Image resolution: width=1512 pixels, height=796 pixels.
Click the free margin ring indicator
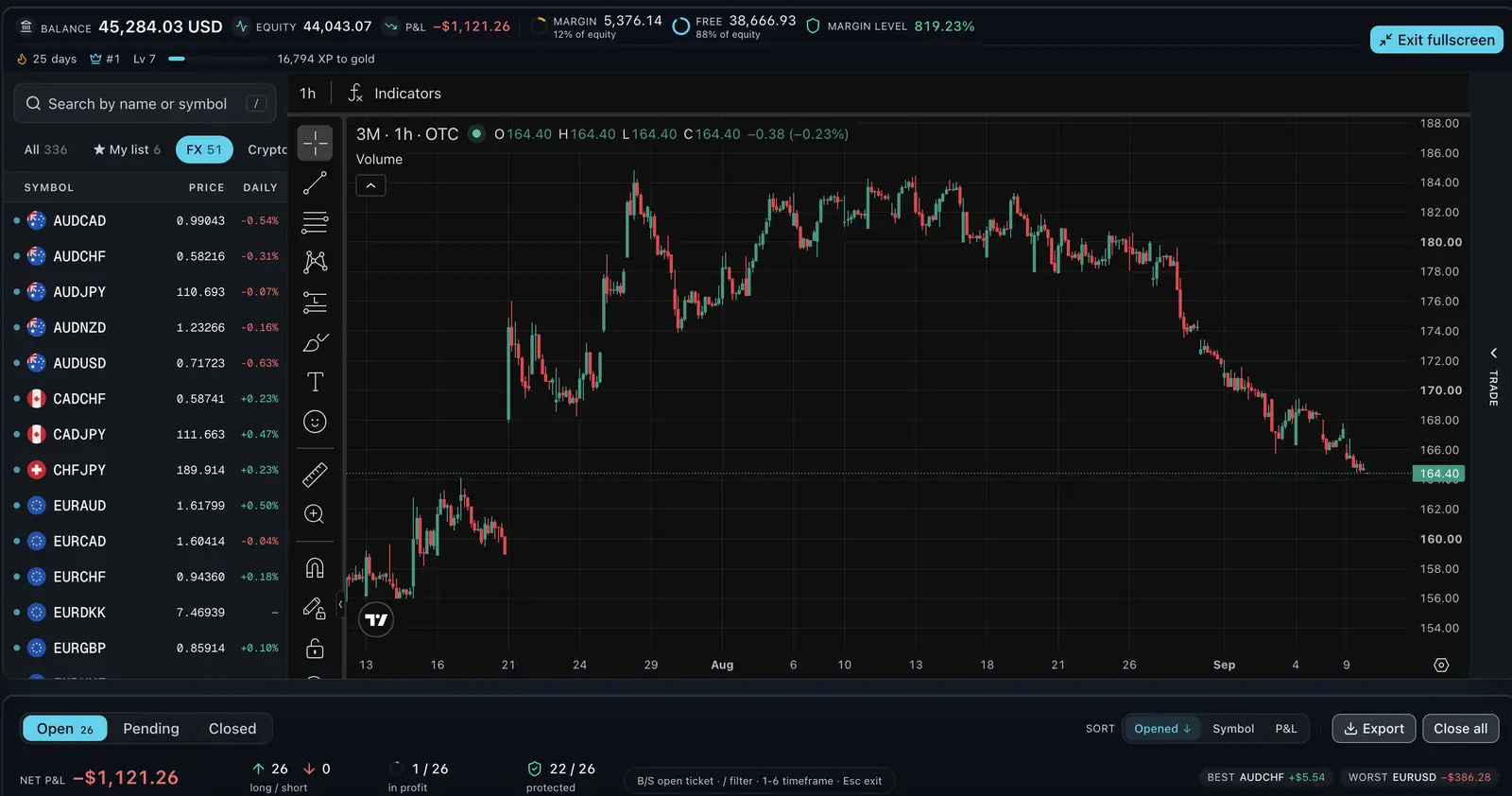point(680,26)
